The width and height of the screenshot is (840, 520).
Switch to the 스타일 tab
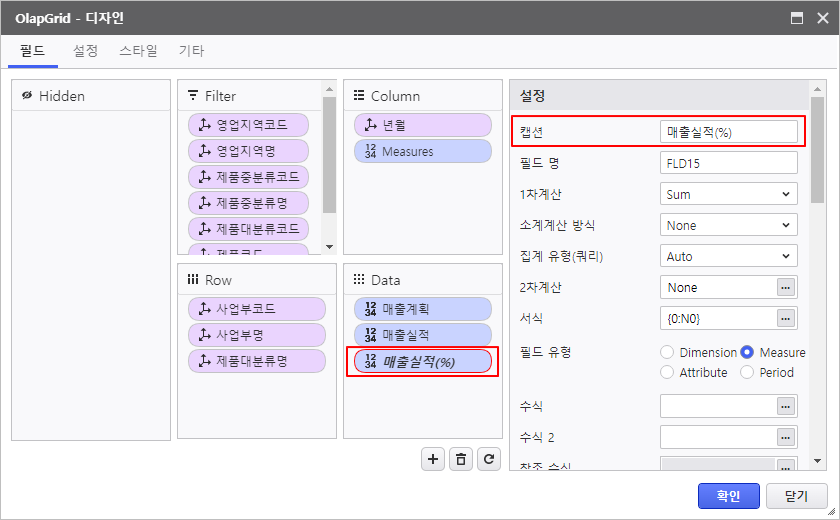tap(138, 51)
